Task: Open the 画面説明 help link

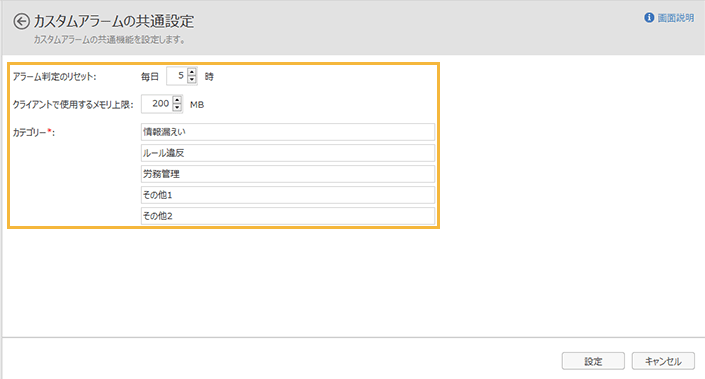Action: point(676,18)
